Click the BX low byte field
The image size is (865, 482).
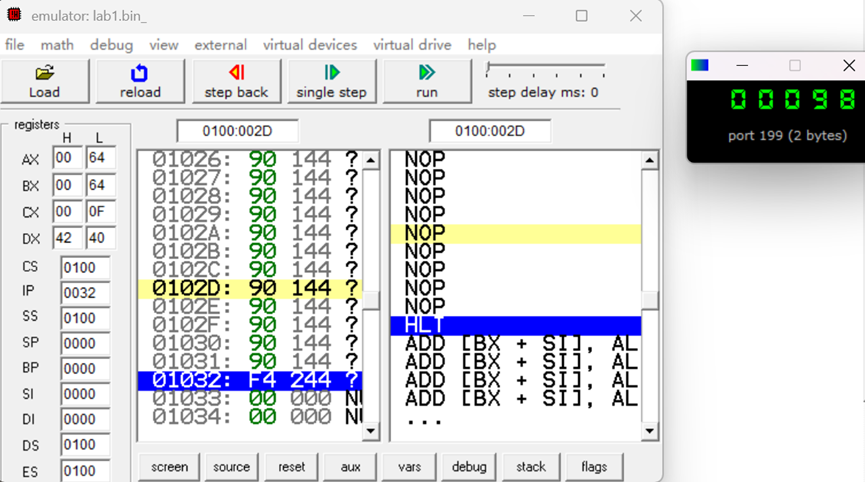[x=100, y=185]
